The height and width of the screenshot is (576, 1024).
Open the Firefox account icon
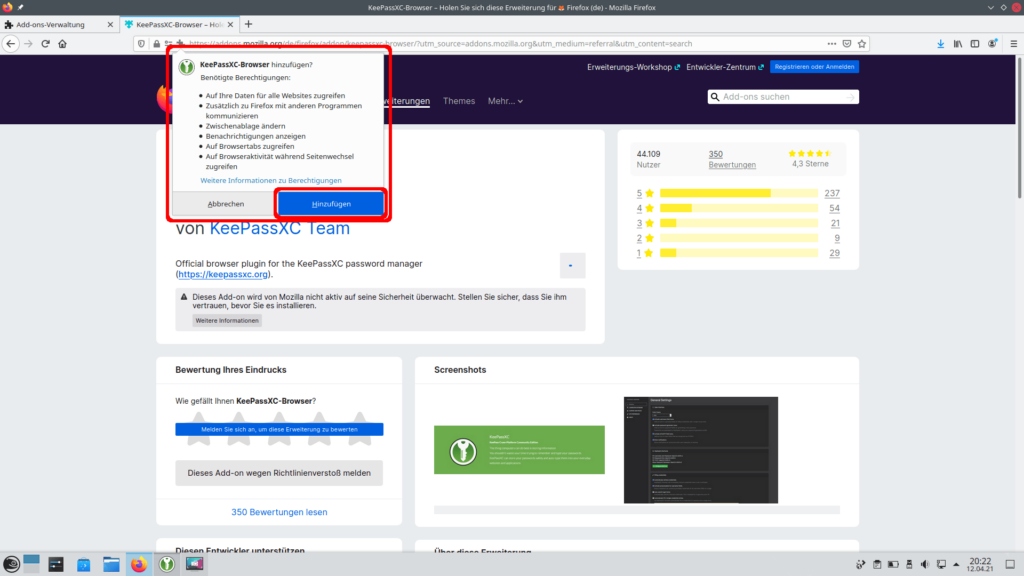(x=993, y=44)
